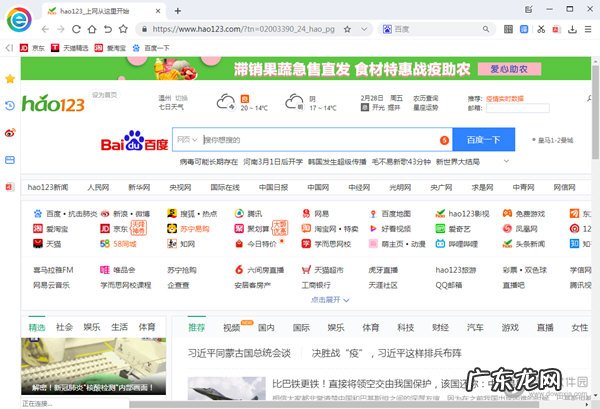Open the 百度一下 bookmark
This screenshot has height=409, width=600.
point(151,48)
